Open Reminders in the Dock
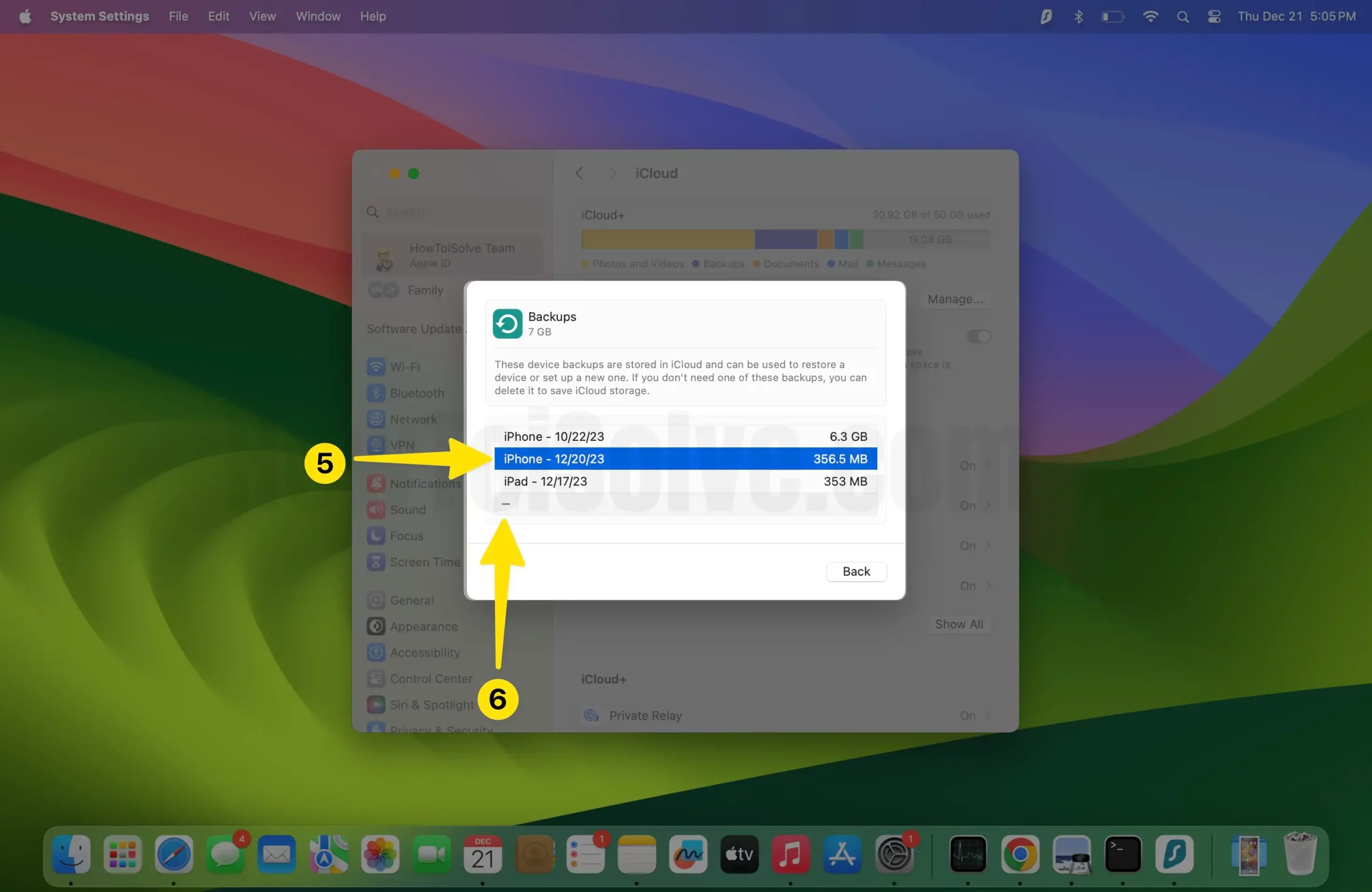 [x=585, y=854]
